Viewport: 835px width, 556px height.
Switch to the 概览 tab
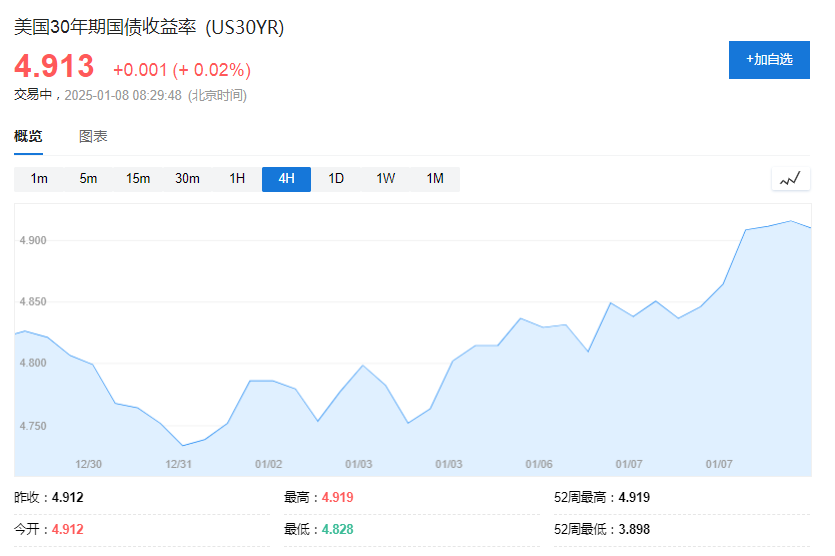click(x=28, y=137)
